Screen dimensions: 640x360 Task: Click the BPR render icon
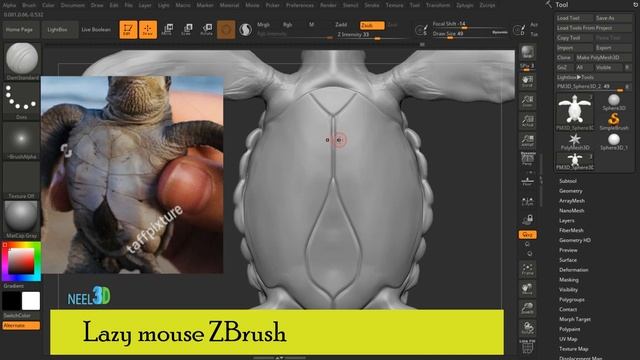(527, 52)
